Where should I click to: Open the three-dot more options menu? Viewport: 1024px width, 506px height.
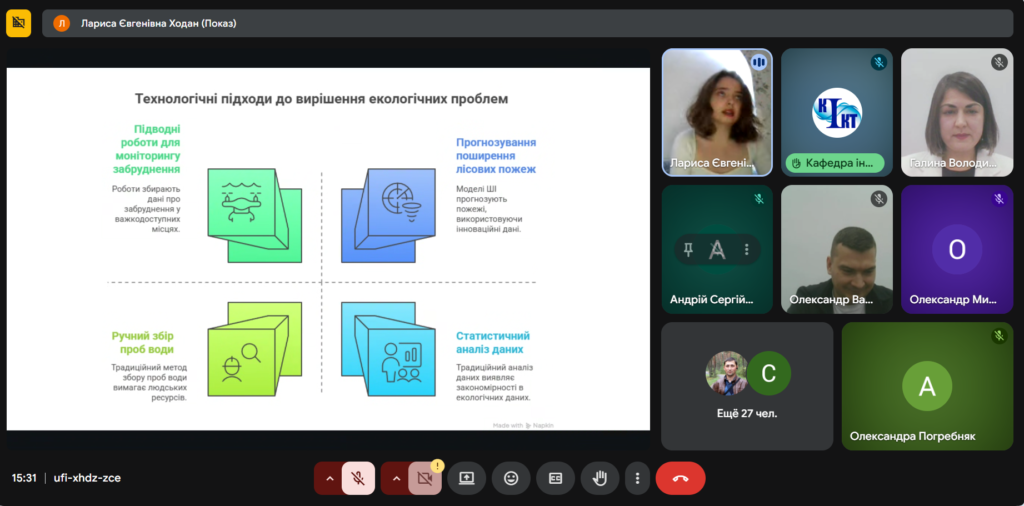(637, 478)
